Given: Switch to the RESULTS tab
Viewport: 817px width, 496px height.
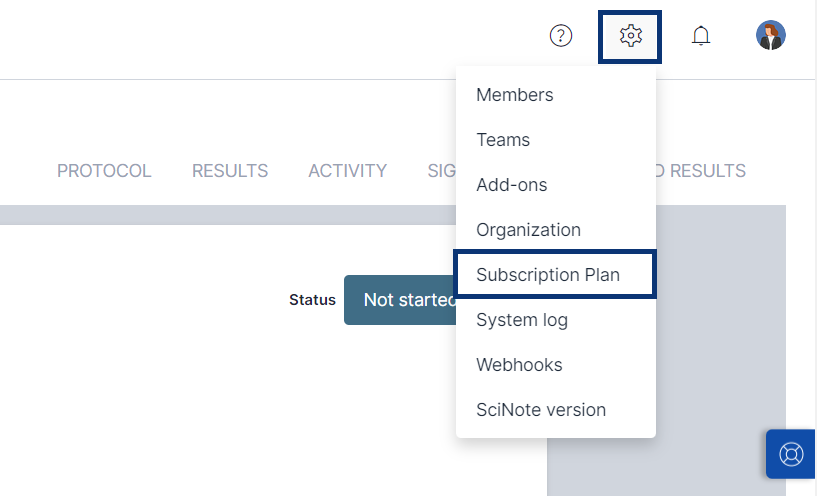Looking at the screenshot, I should (230, 171).
